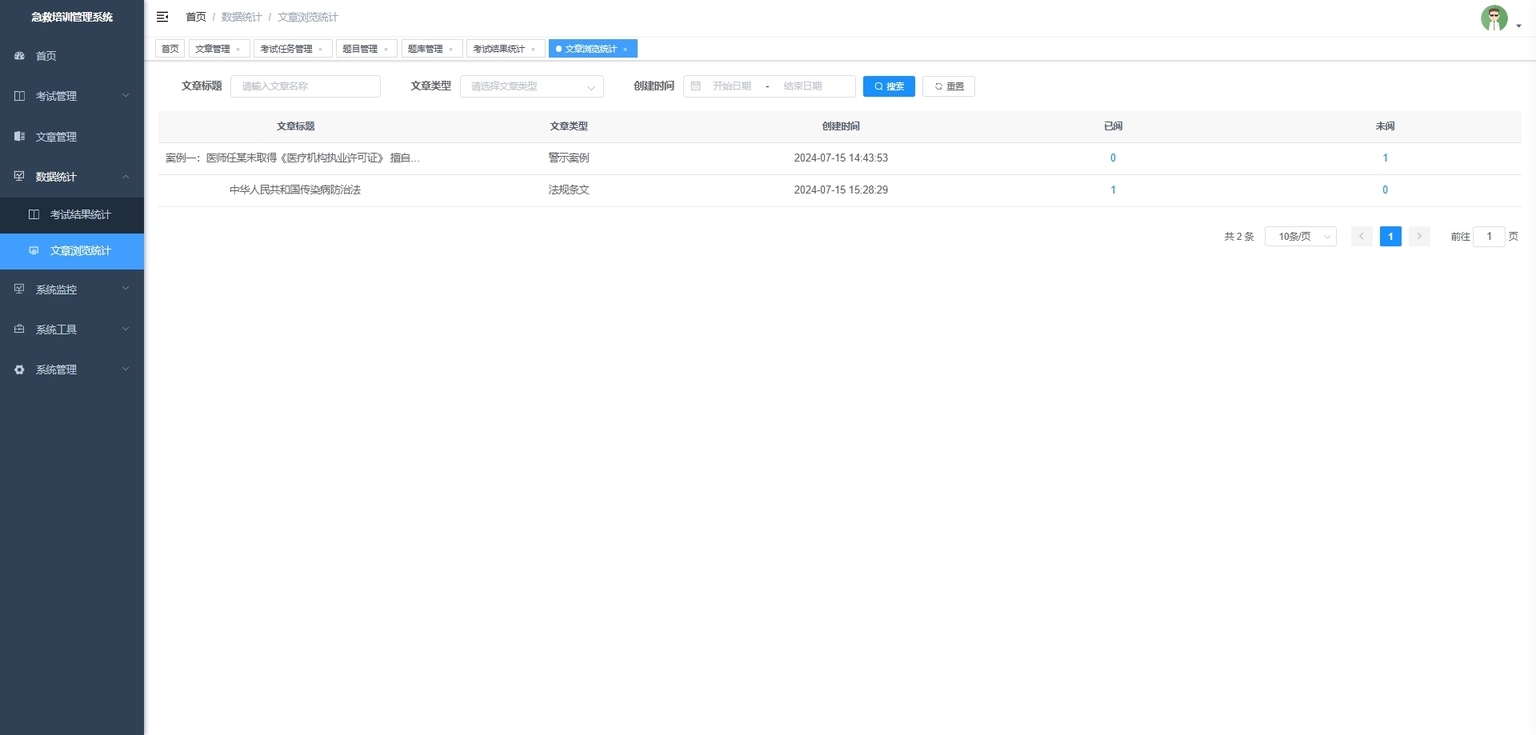Image resolution: width=1536 pixels, height=735 pixels.
Task: Click the user avatar in top right
Action: point(1493,18)
